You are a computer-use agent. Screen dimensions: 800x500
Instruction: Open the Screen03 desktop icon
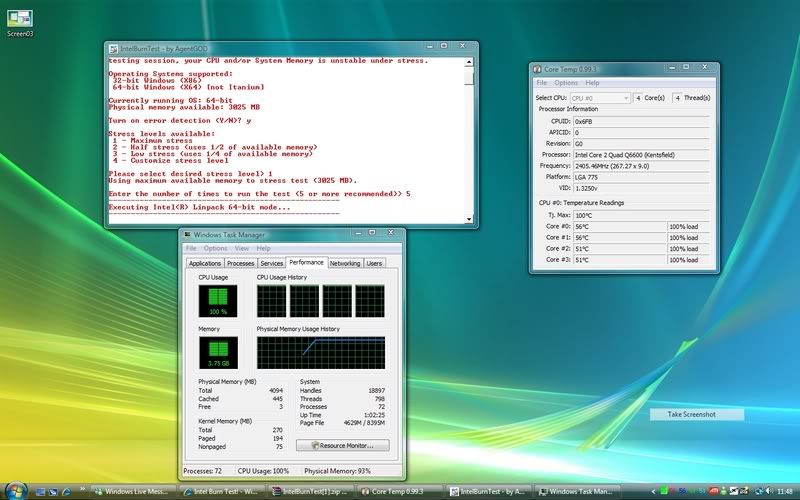[x=20, y=23]
